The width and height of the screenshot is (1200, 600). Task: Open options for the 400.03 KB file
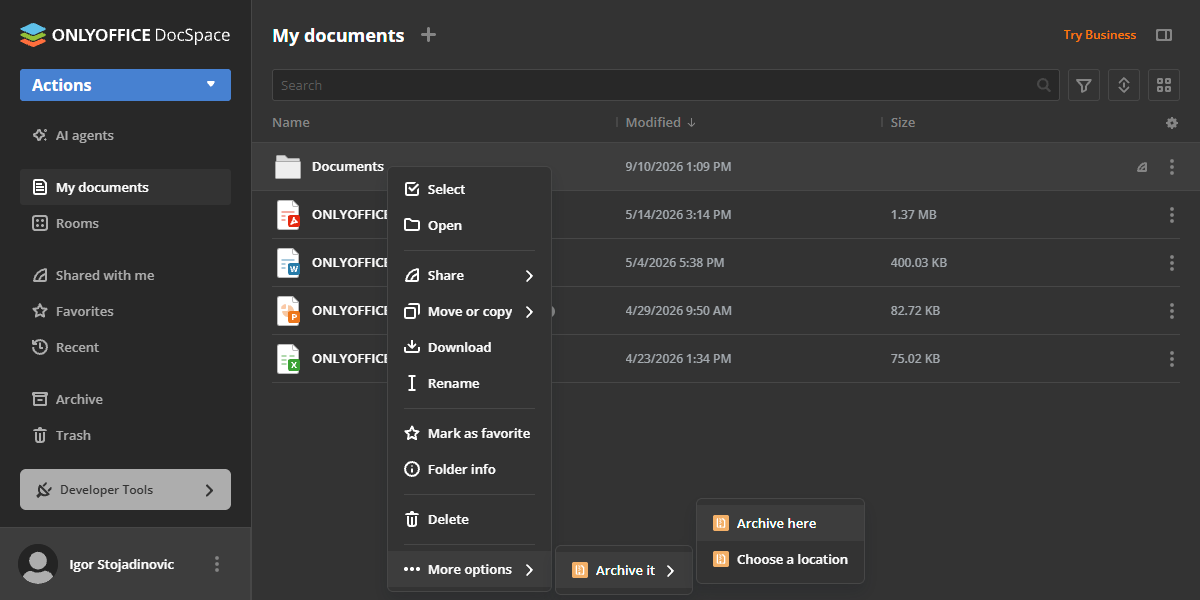coord(1172,263)
